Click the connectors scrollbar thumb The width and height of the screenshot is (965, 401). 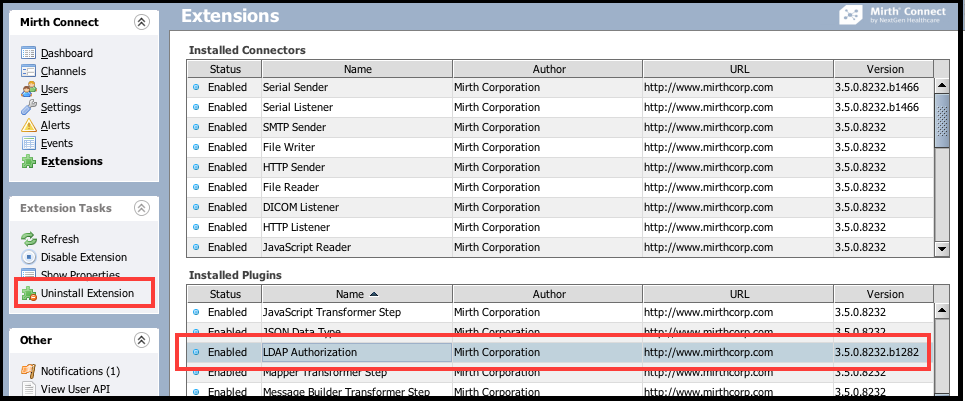click(x=942, y=121)
